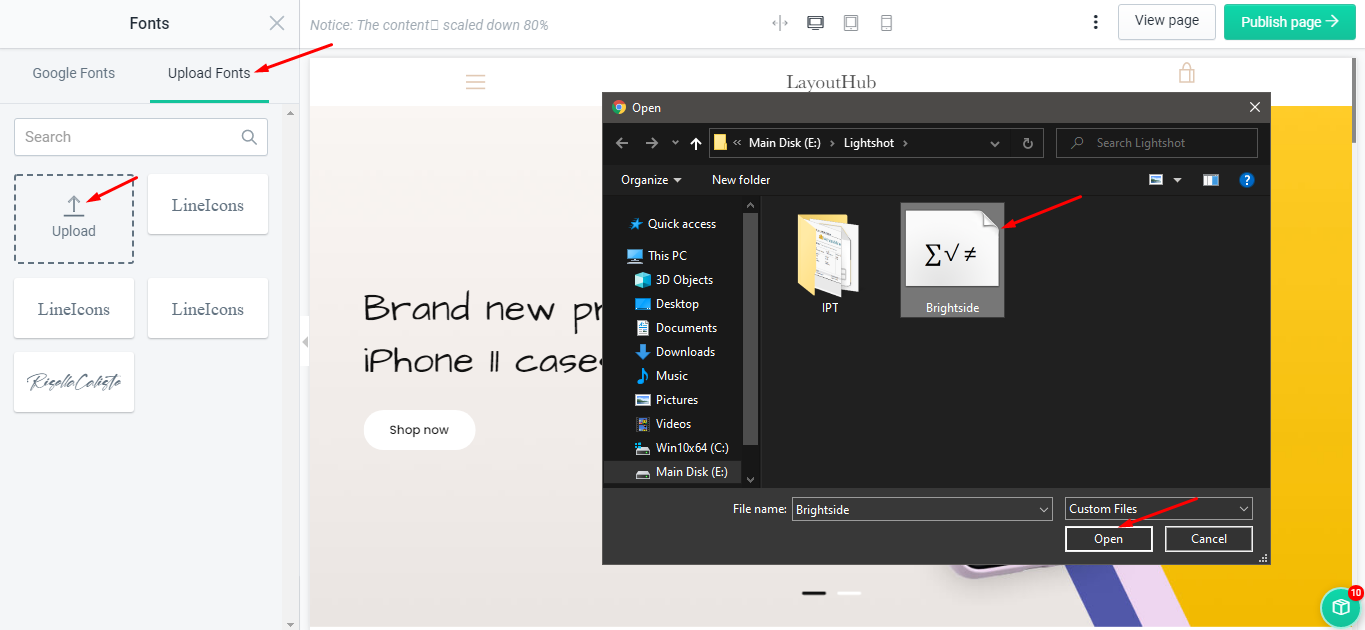Open Music in navigation pane
1365x630 pixels.
coord(661,376)
